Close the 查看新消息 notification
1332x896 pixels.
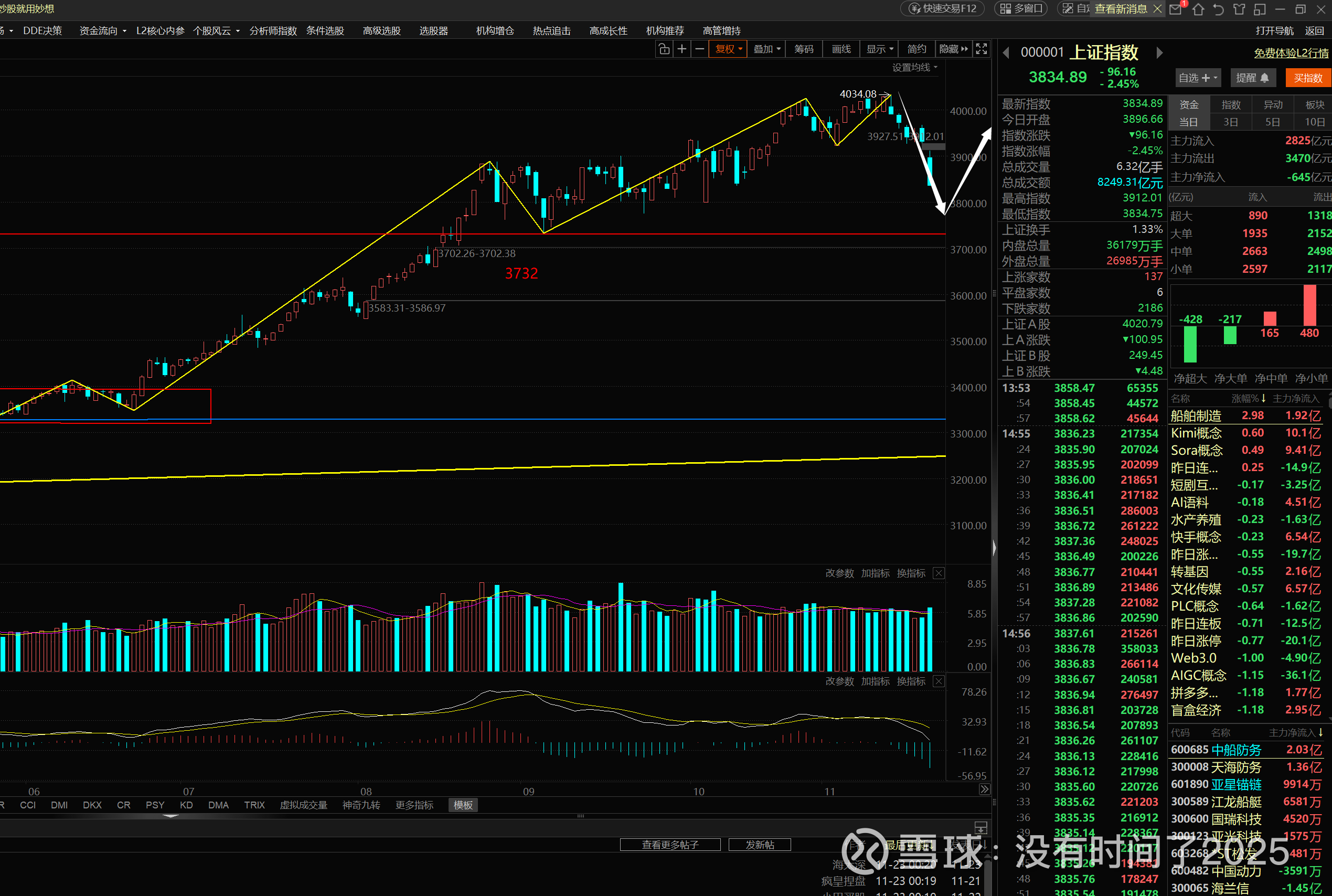click(1157, 8)
